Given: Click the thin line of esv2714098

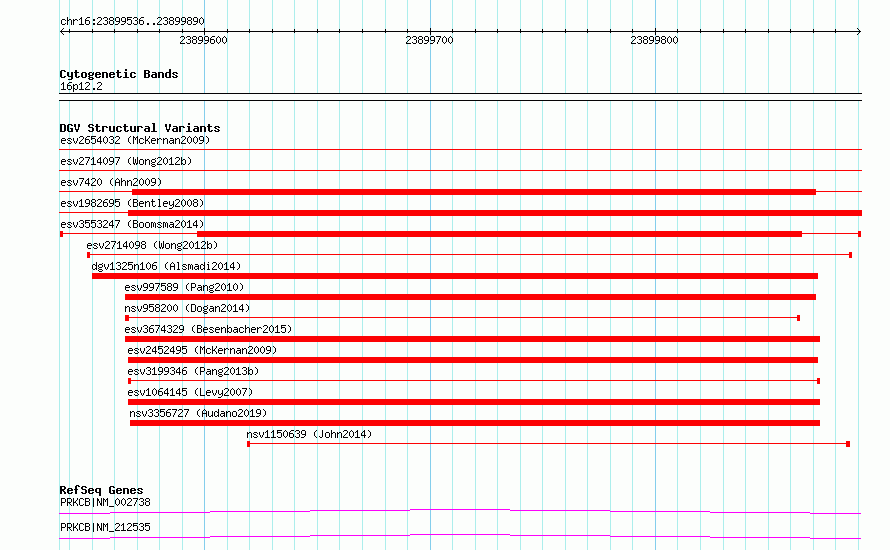Looking at the screenshot, I should coord(469,255).
